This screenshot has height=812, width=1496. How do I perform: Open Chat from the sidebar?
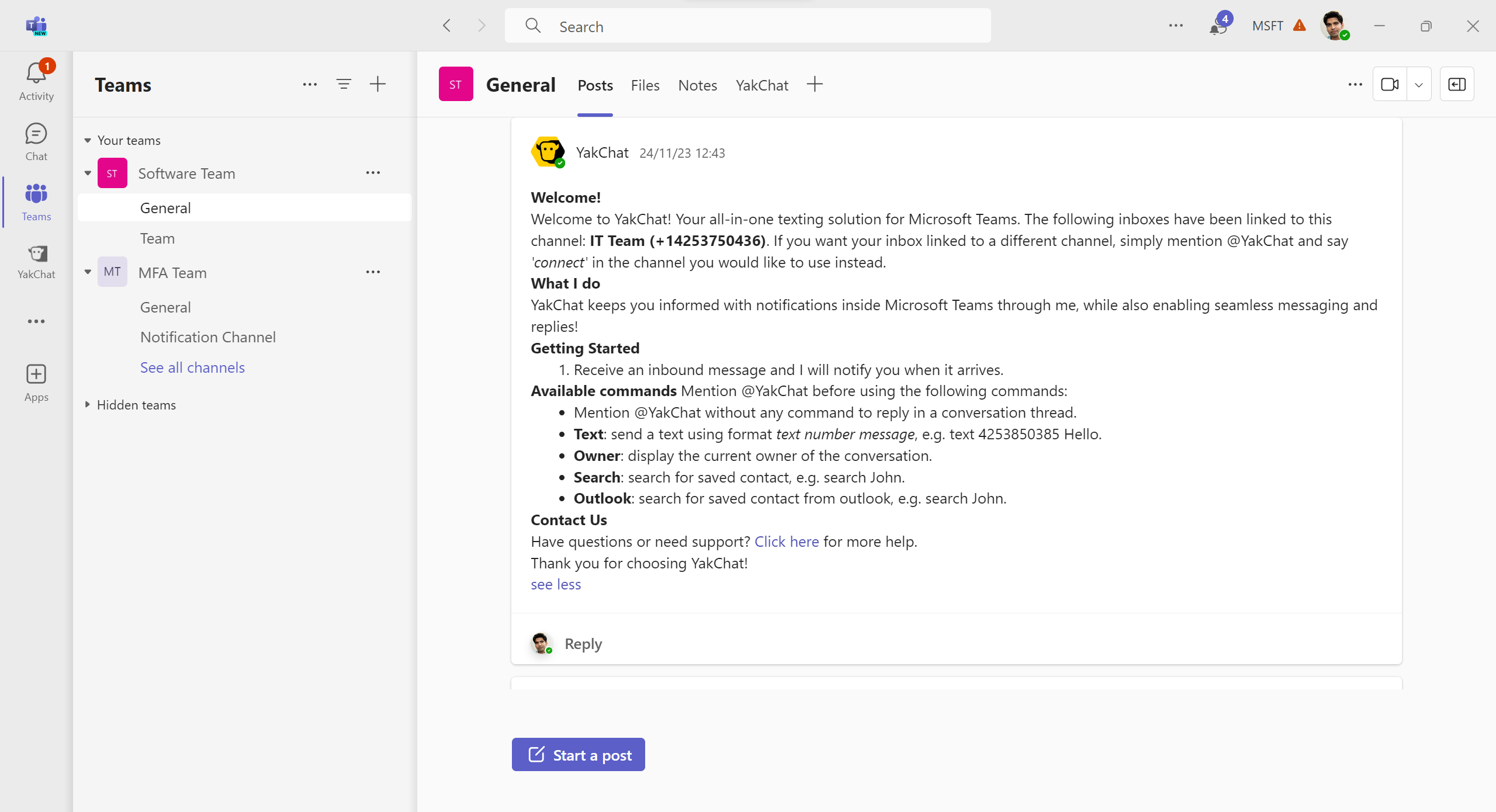pos(36,142)
